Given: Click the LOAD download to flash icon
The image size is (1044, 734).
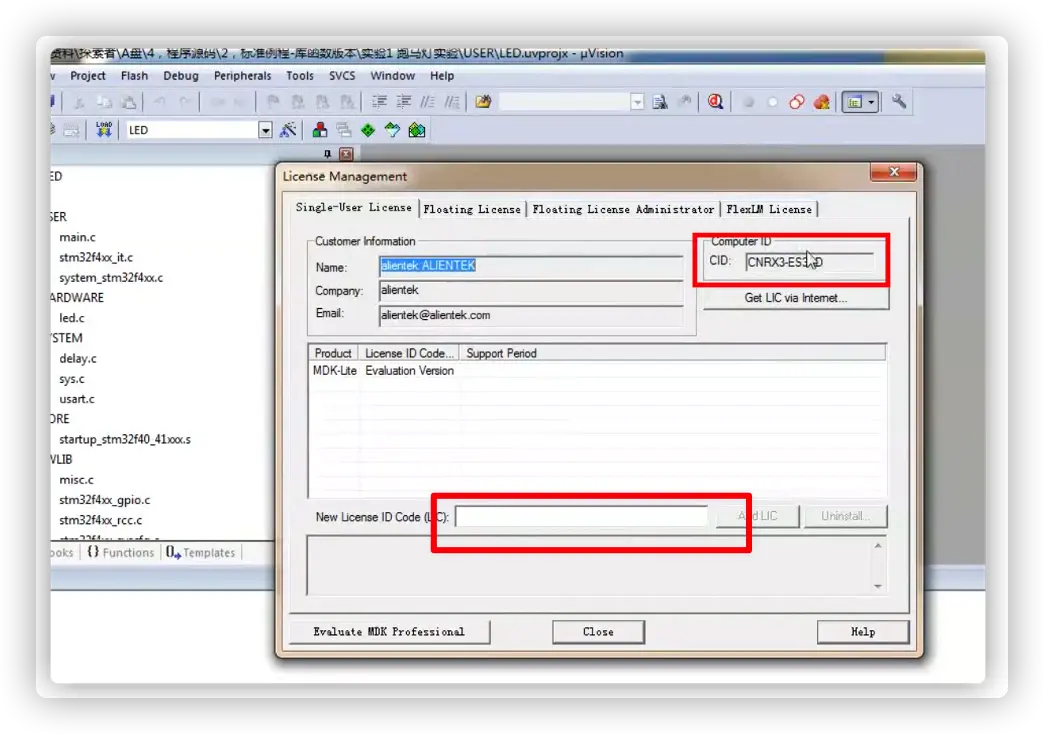Looking at the screenshot, I should pyautogui.click(x=104, y=130).
